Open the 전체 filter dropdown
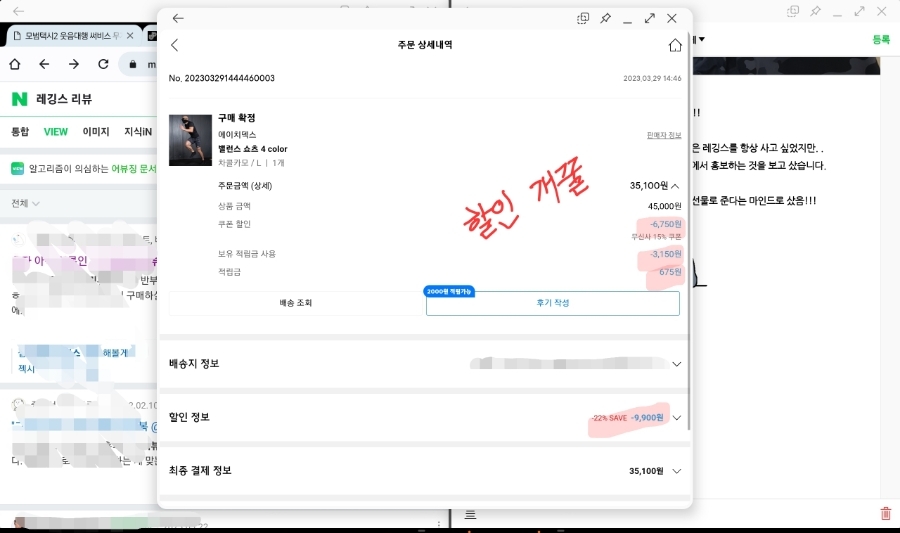The width and height of the screenshot is (900, 533). pyautogui.click(x=25, y=203)
